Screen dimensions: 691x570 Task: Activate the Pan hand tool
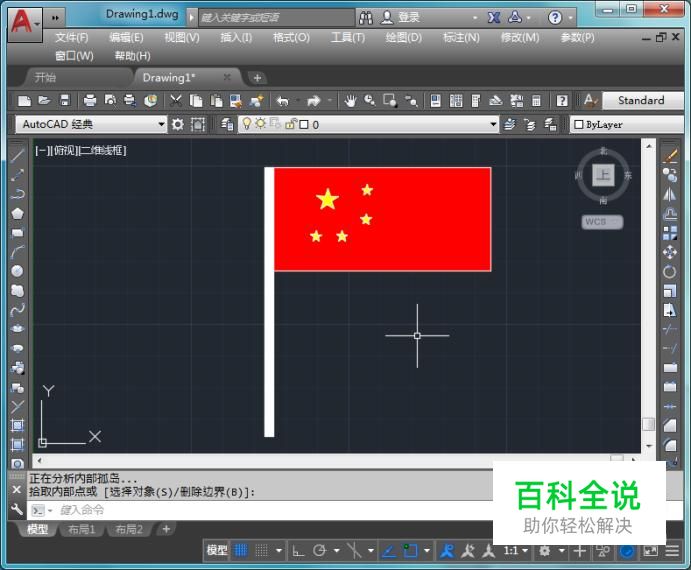point(350,101)
